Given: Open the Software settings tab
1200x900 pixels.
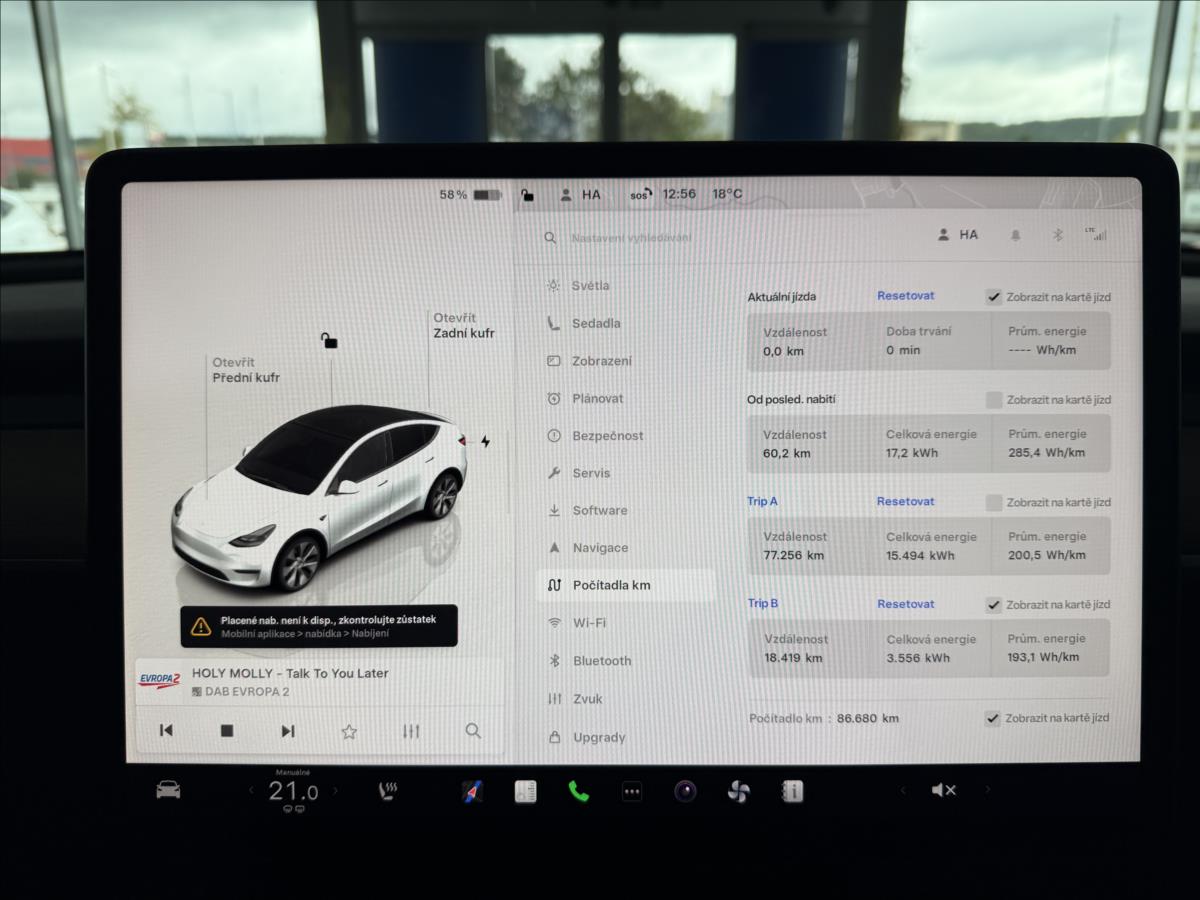Looking at the screenshot, I should pos(598,510).
